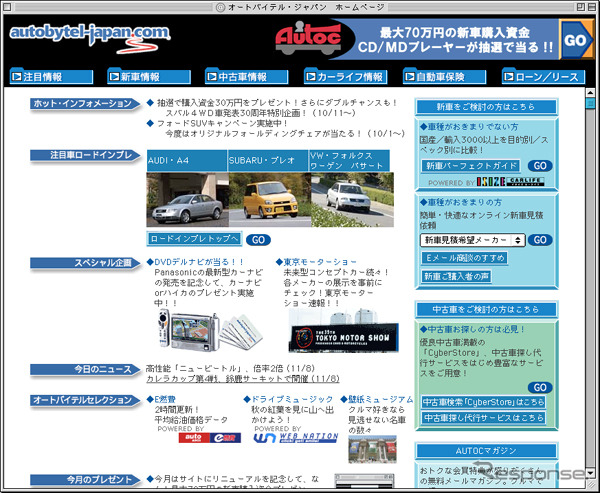Click the window zoom box
Image resolution: width=600 pixels, height=493 pixels.
(581, 7)
